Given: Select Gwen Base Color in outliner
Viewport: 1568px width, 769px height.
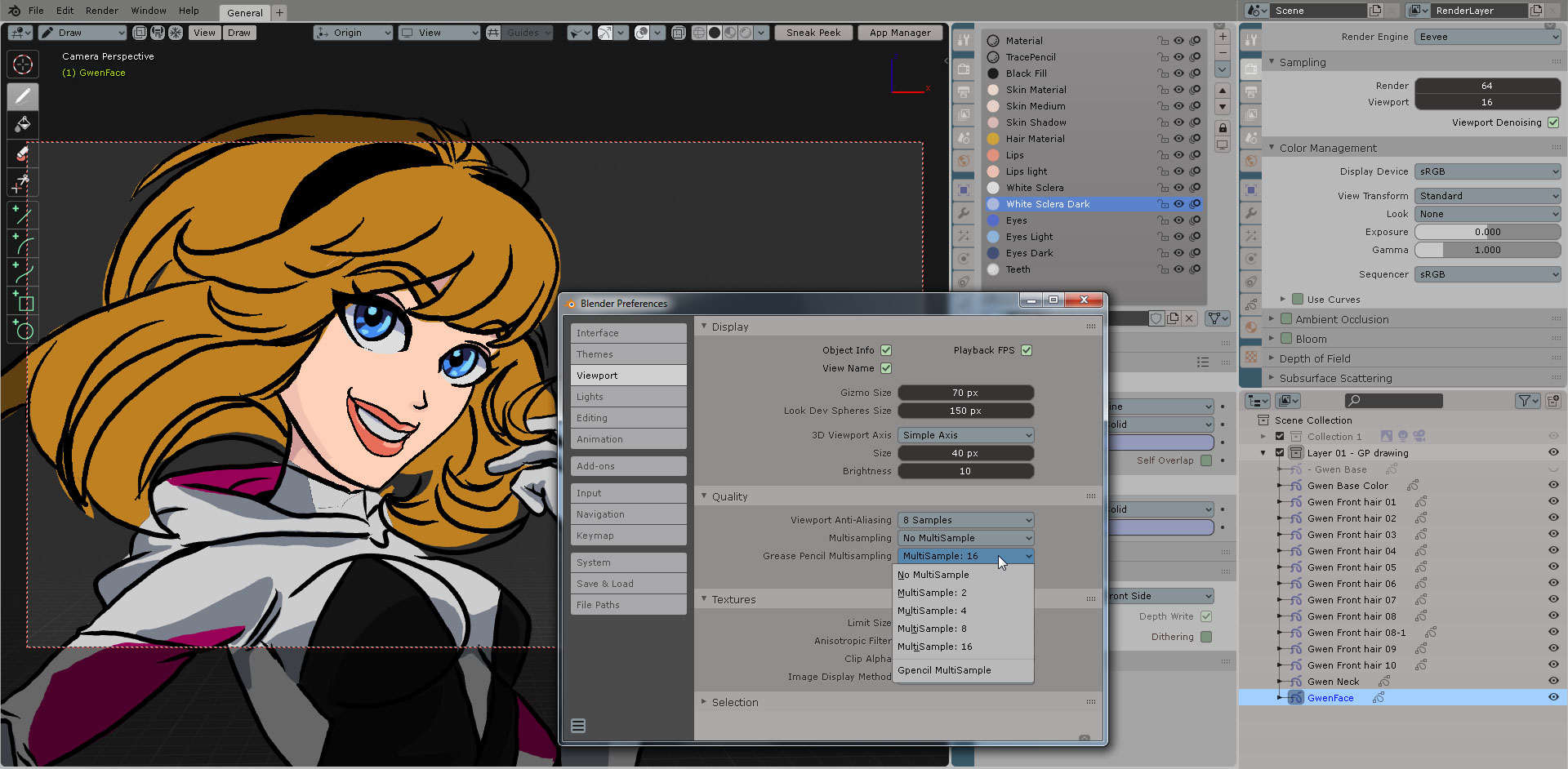Looking at the screenshot, I should (1347, 486).
